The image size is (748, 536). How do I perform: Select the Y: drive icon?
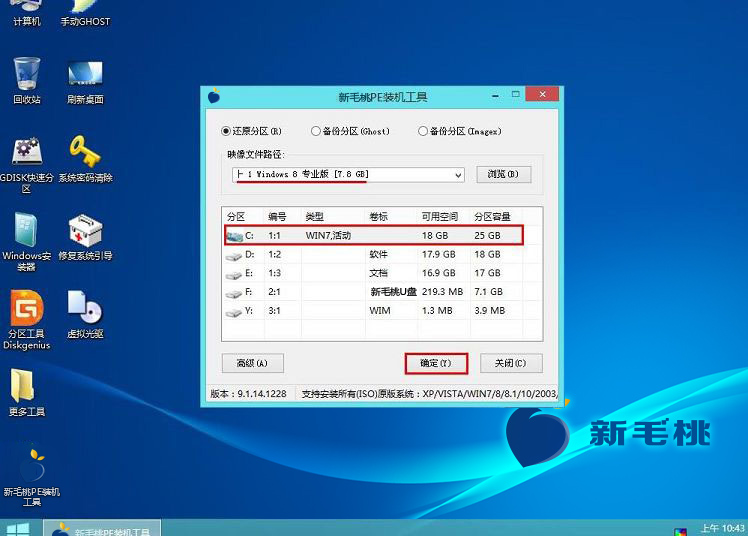pos(234,312)
